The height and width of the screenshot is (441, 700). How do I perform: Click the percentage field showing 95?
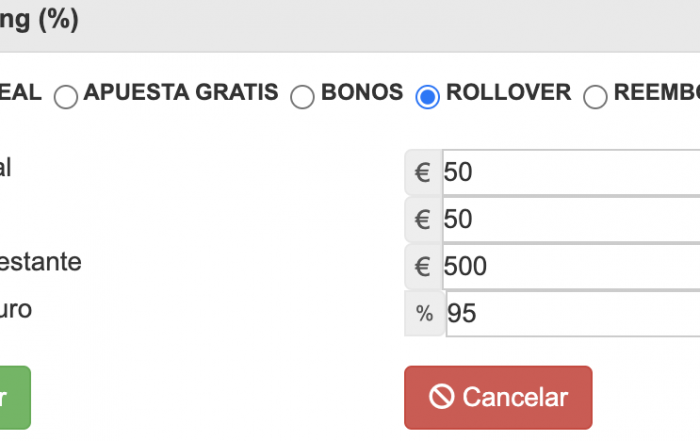coord(573,313)
